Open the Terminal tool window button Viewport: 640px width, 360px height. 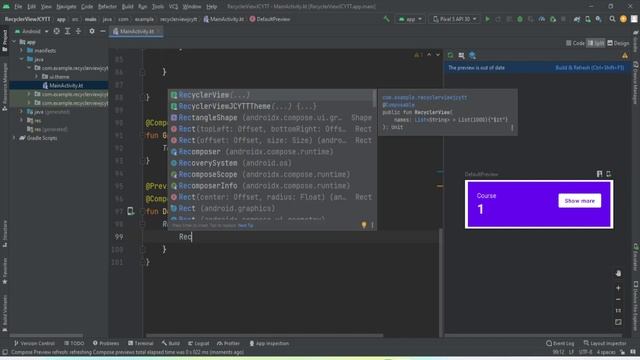click(141, 343)
